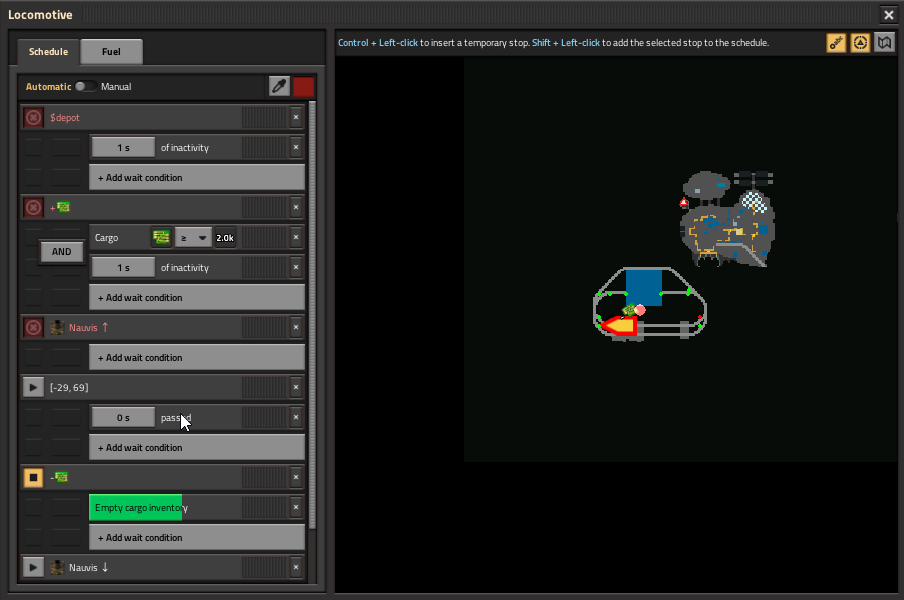
Task: Select the Schedule tab
Action: [48, 51]
